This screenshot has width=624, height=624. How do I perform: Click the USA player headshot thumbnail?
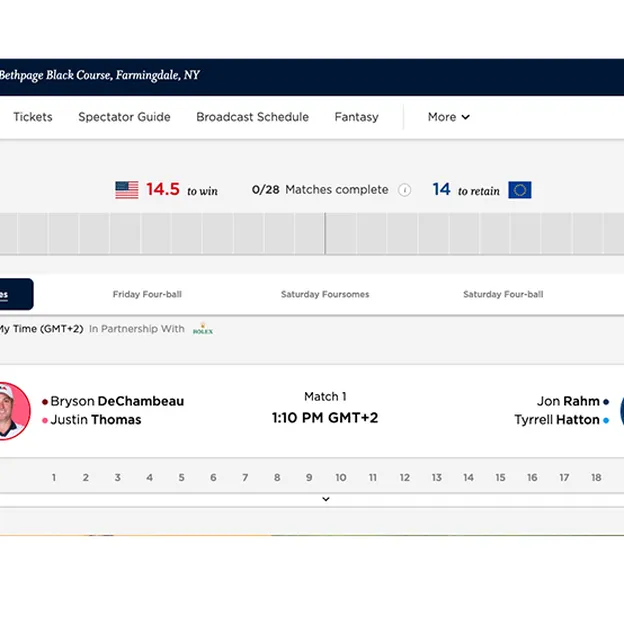tap(14, 411)
